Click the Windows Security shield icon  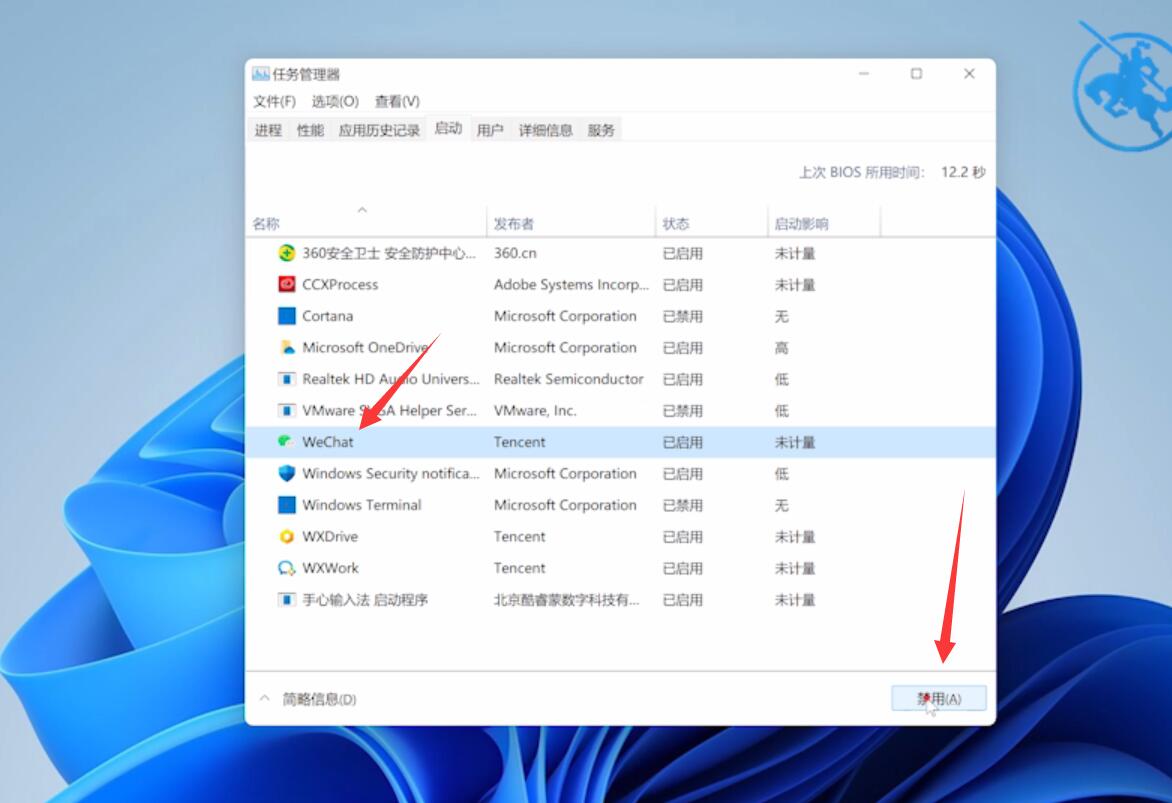[286, 473]
